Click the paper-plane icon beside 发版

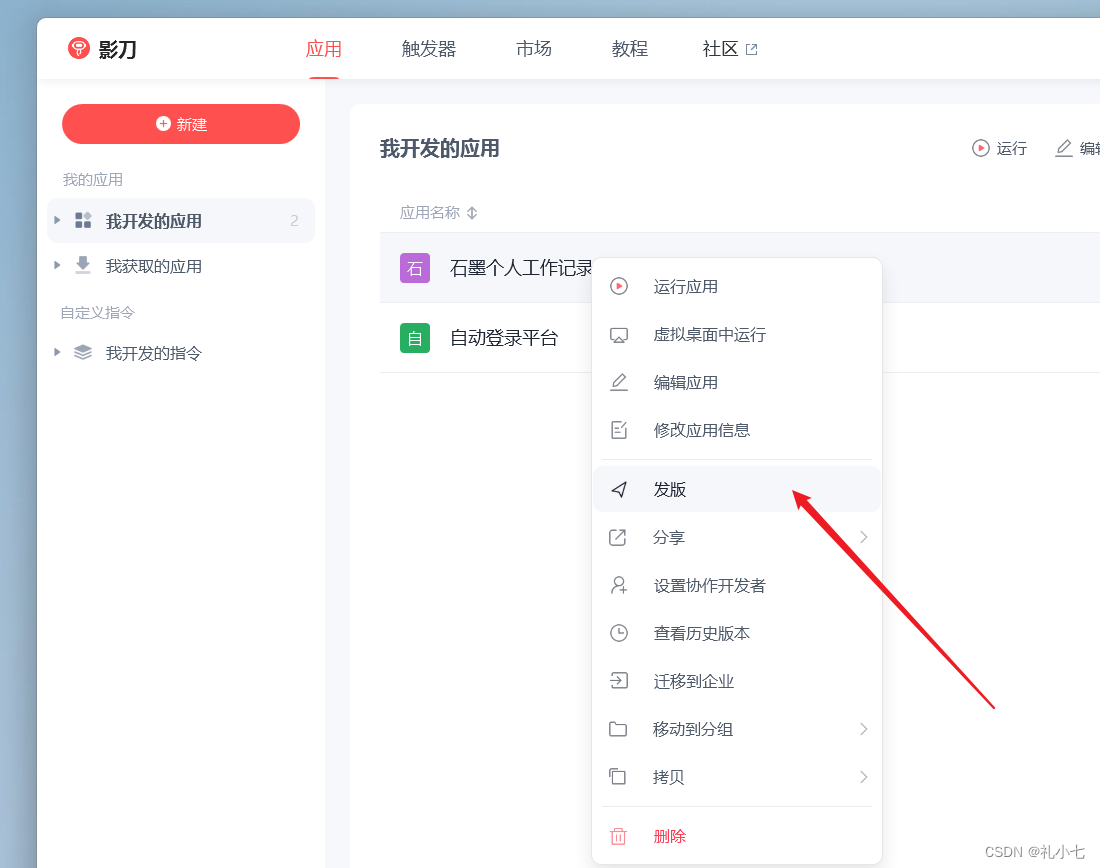click(619, 489)
